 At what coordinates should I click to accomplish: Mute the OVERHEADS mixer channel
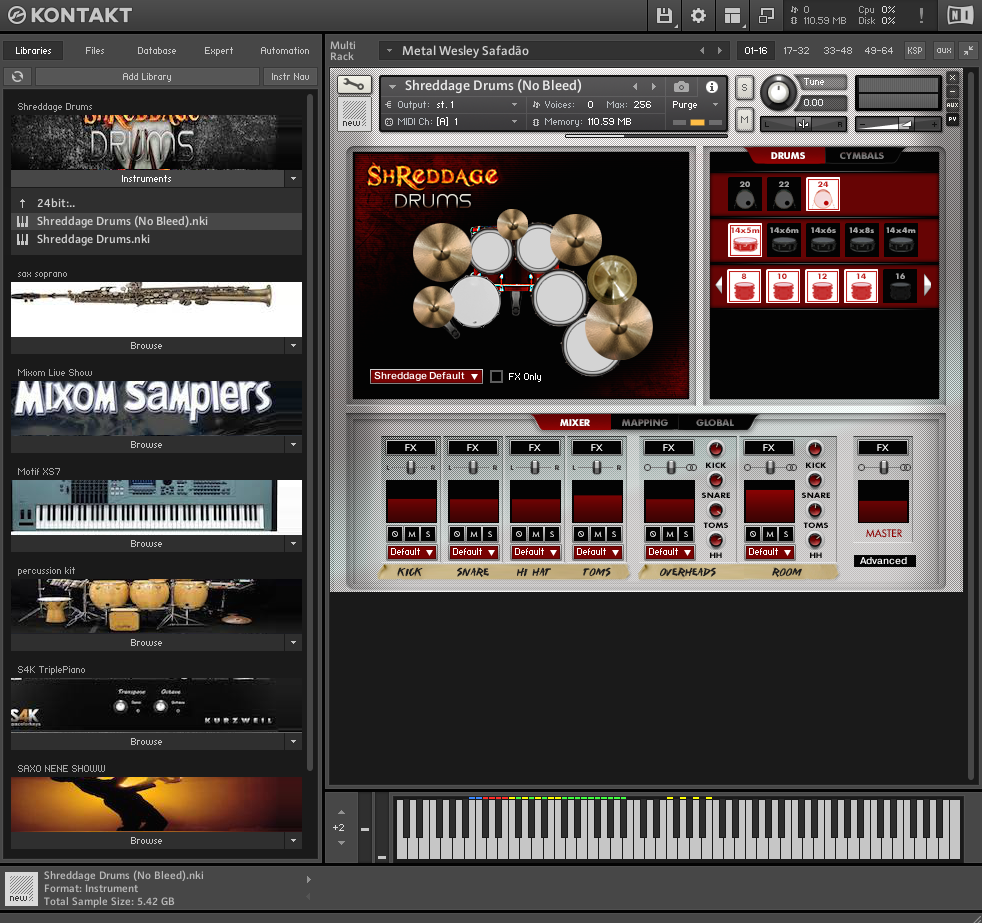click(x=669, y=534)
